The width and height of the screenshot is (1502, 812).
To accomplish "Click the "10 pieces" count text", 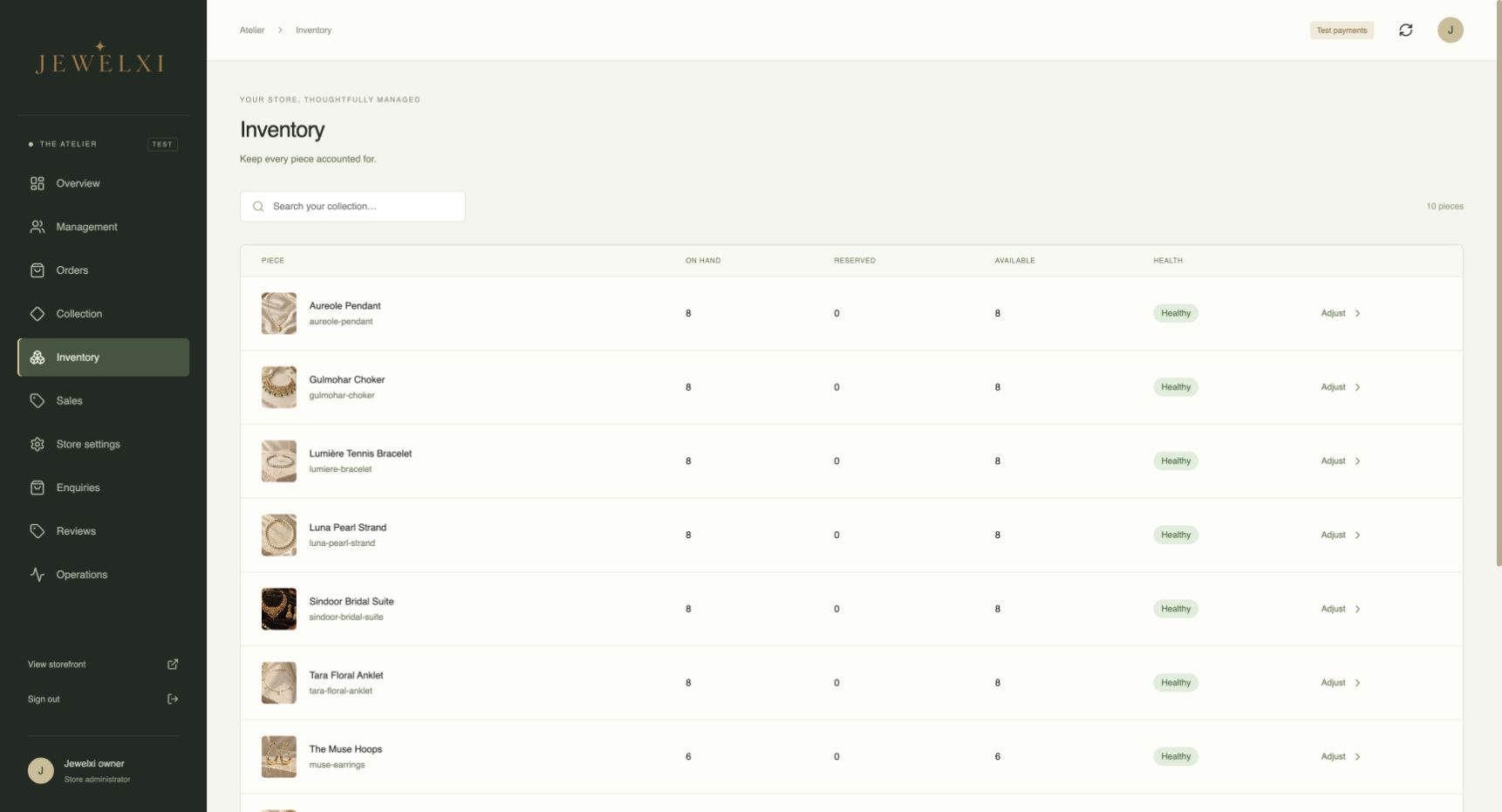I will tap(1444, 207).
